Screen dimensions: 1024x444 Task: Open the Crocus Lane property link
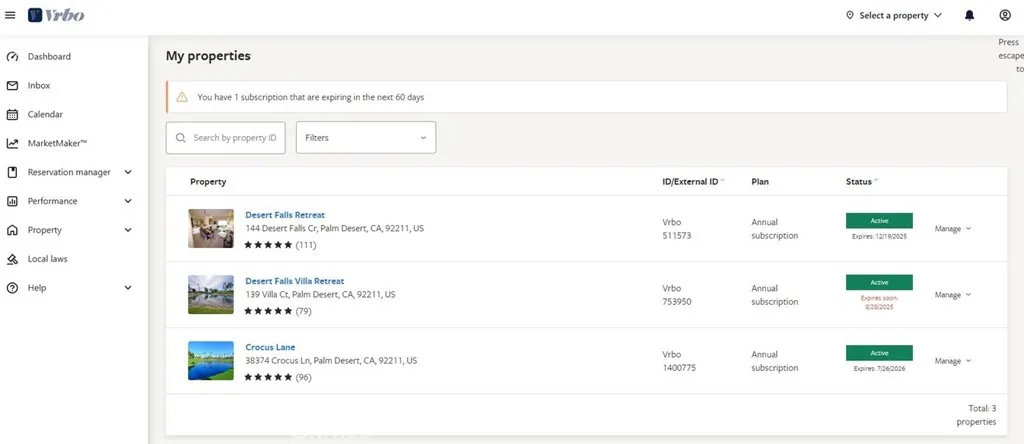pos(270,347)
